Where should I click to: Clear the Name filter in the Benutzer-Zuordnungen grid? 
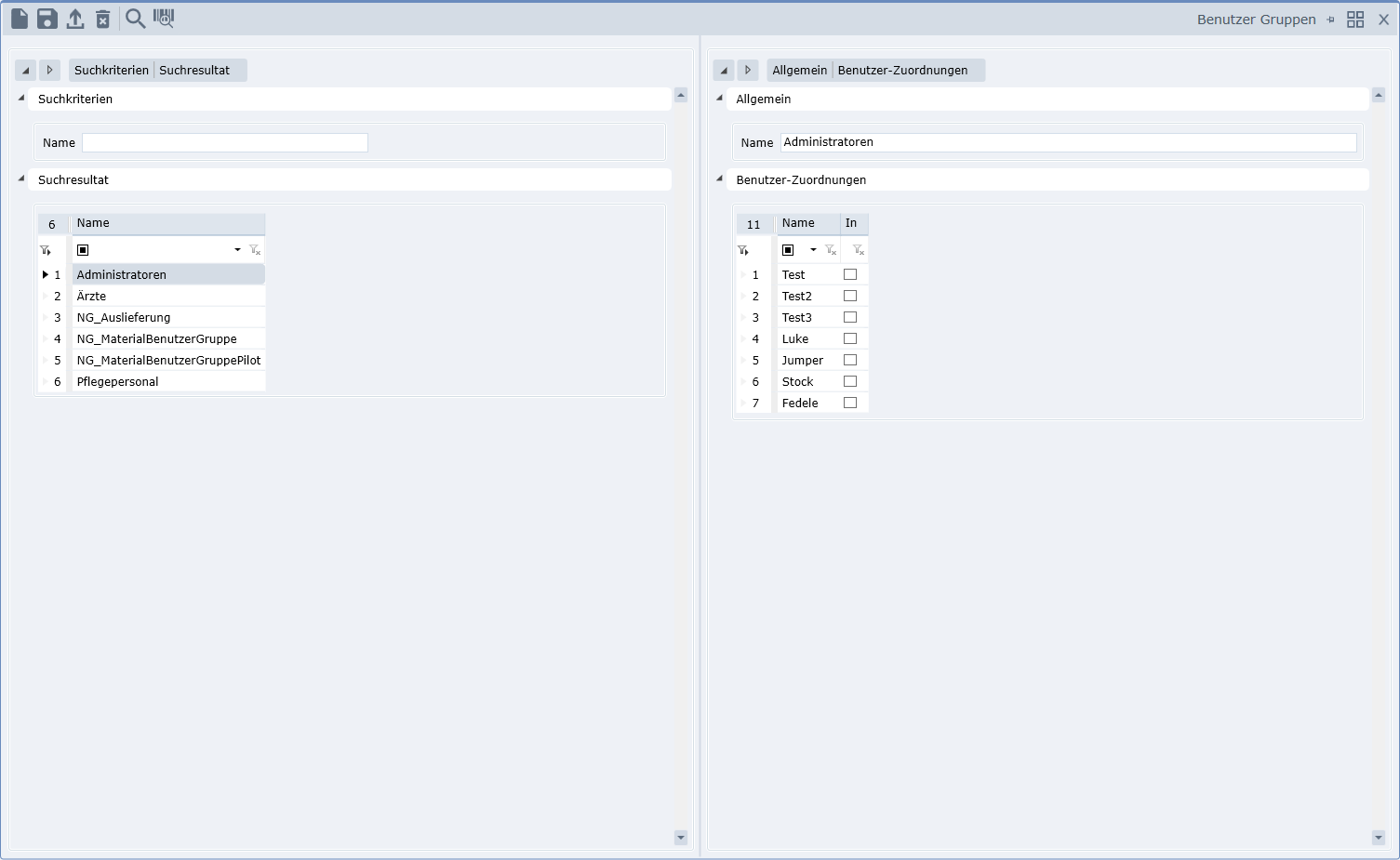(831, 250)
